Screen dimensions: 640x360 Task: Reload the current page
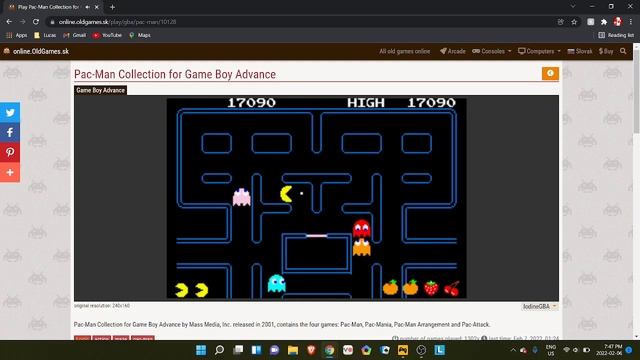36,22
